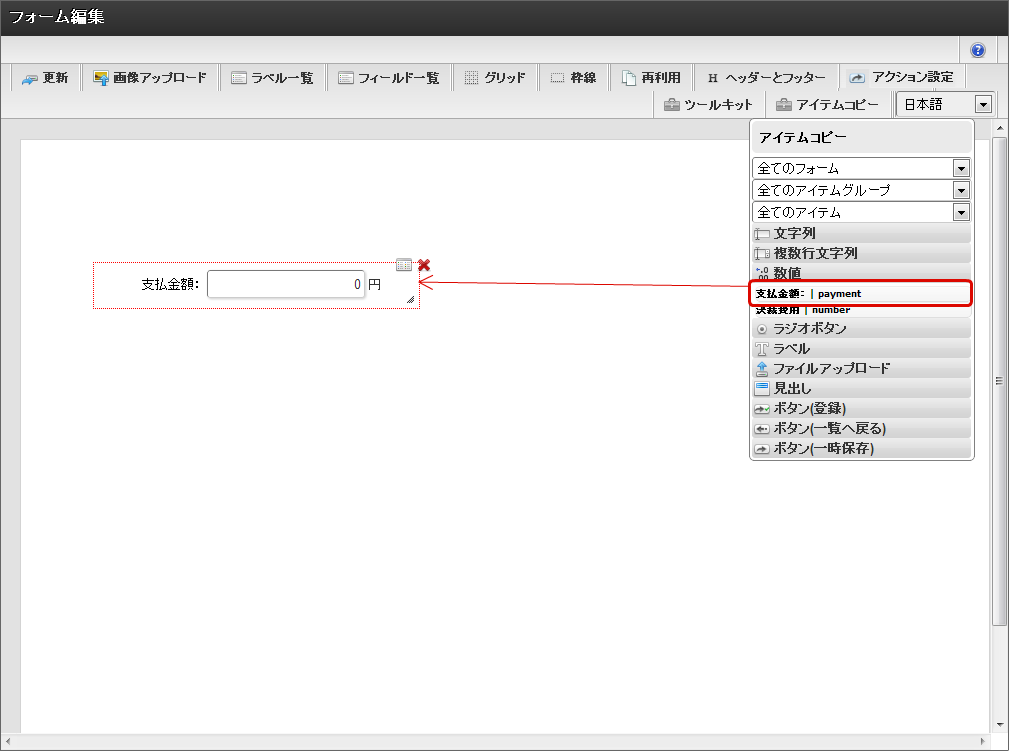This screenshot has height=751, width=1009.
Task: Click the resize grip of 支払金額 item
Action: (x=411, y=299)
